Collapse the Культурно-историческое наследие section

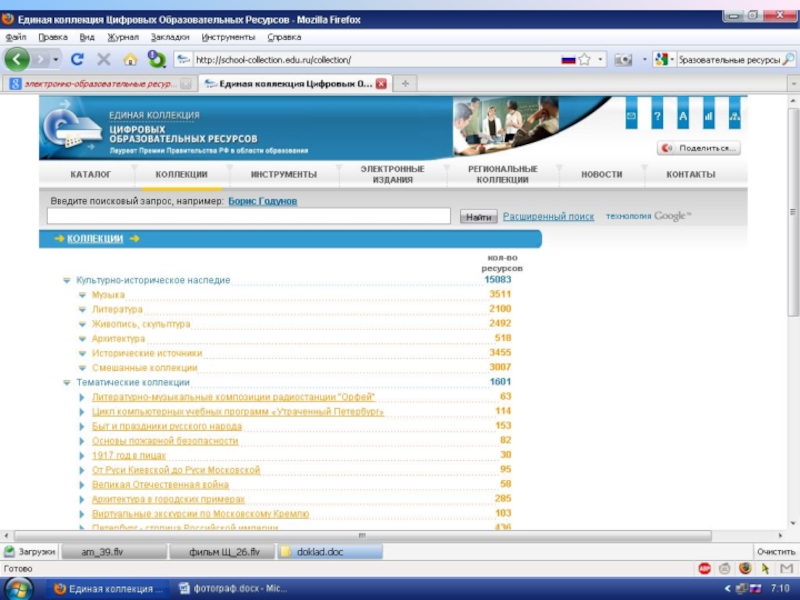[67, 281]
